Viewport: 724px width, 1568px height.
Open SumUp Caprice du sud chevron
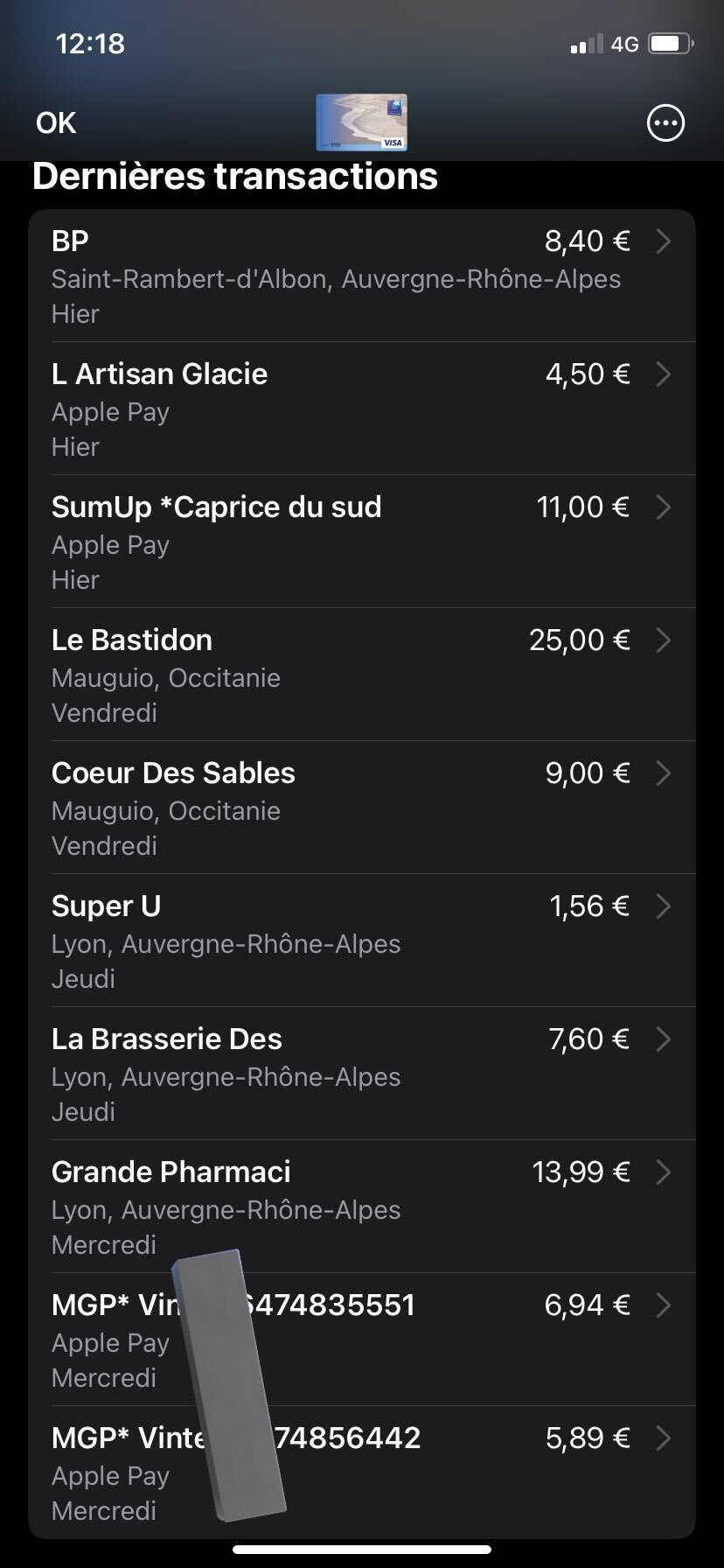point(664,507)
